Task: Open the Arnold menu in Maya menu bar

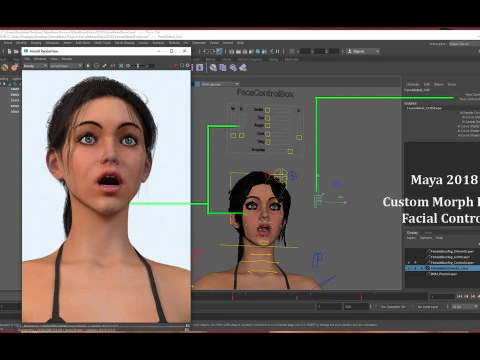Action: (228, 43)
